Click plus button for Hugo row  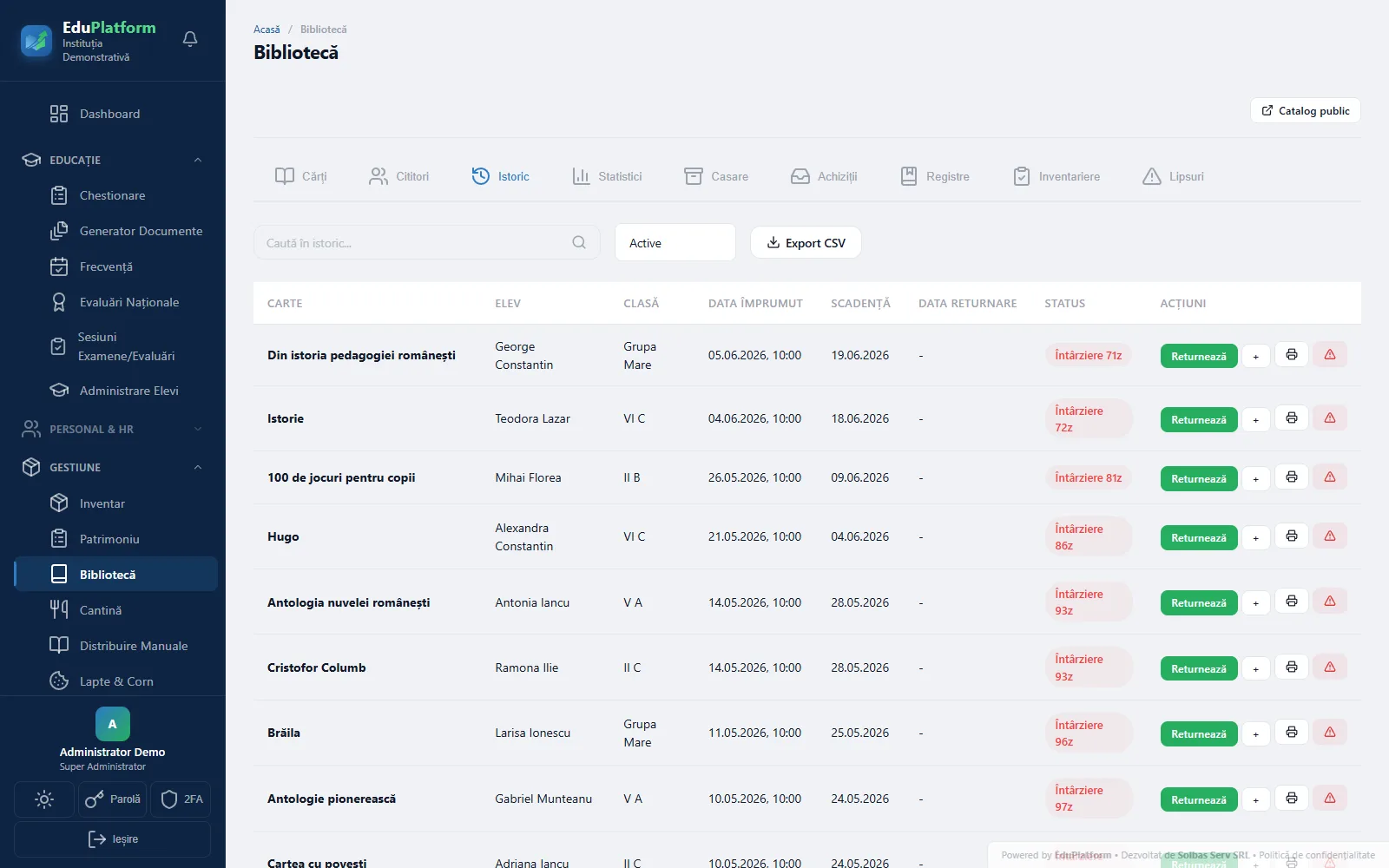point(1255,538)
